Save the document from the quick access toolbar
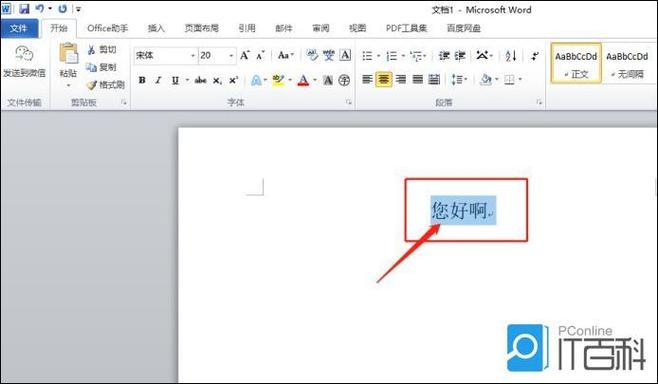 click(24, 8)
